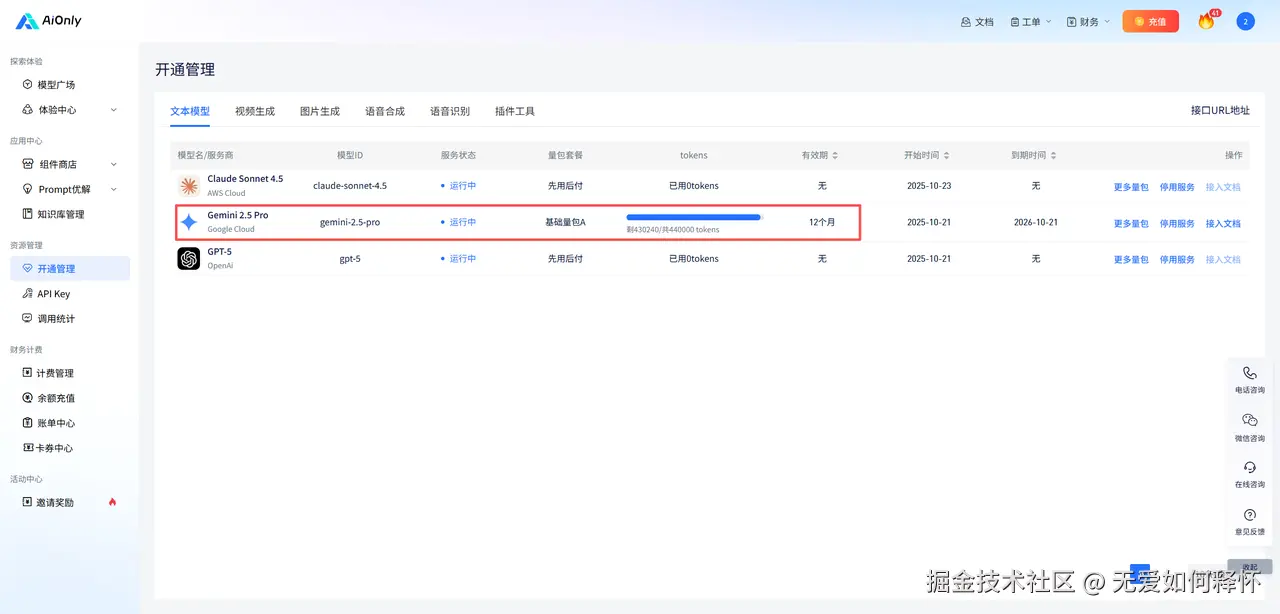Click the 余额充值 coin icon
The width and height of the screenshot is (1280, 614).
[27, 398]
